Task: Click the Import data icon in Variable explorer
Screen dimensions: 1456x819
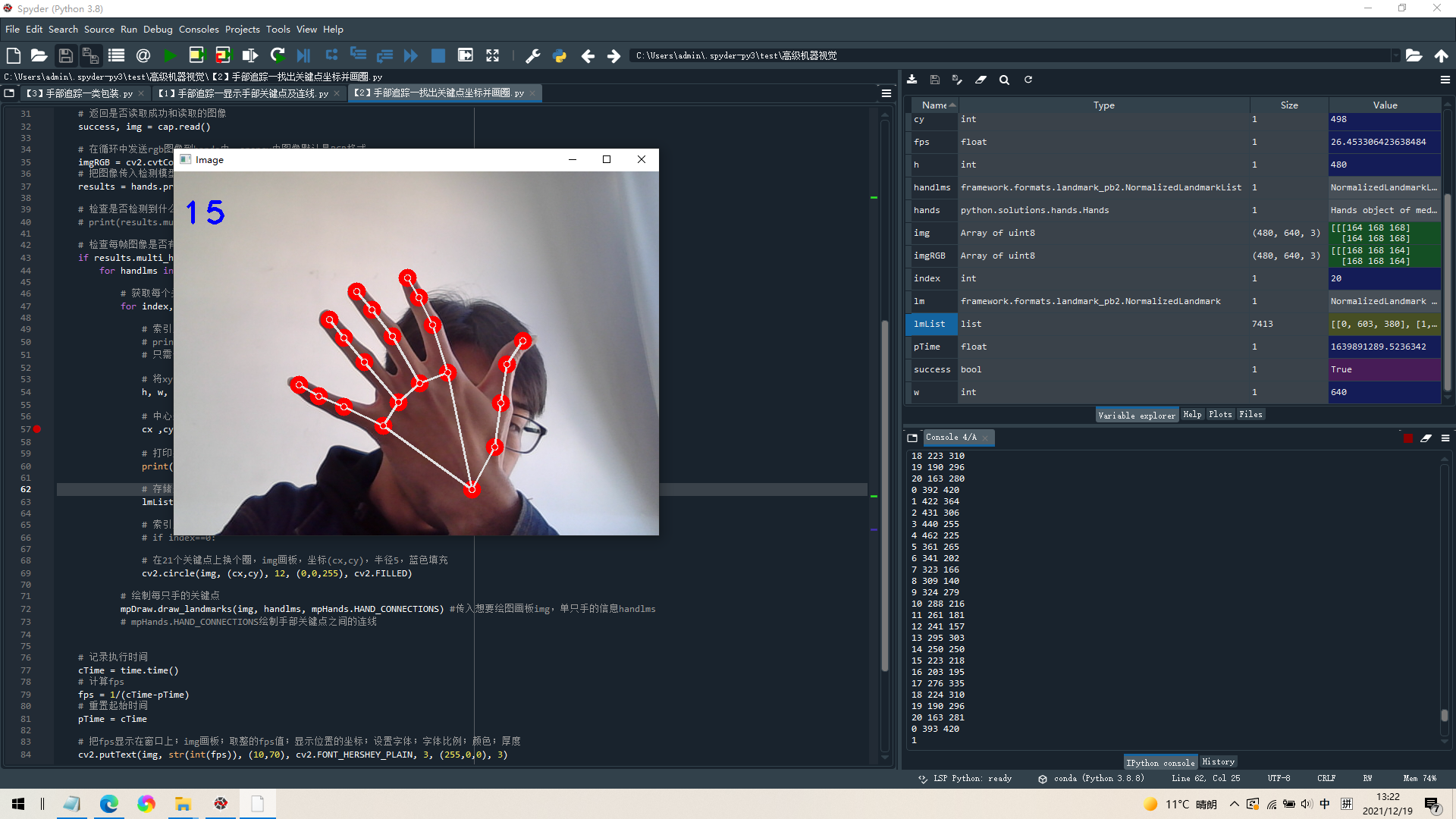Action: 912,80
